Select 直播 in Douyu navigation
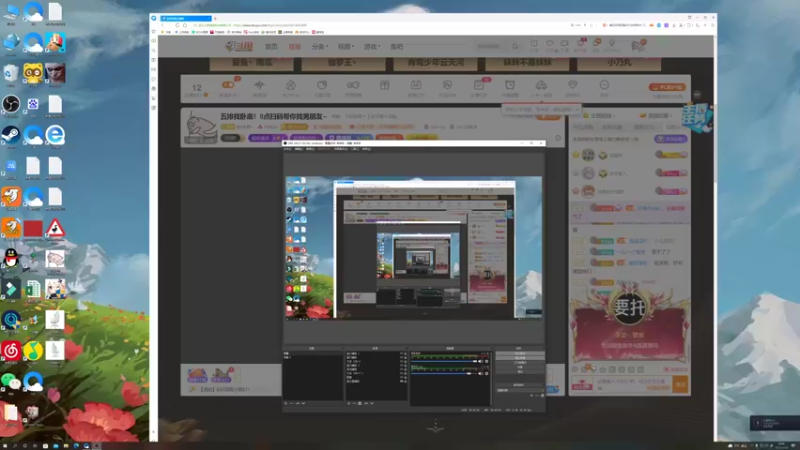 click(294, 46)
